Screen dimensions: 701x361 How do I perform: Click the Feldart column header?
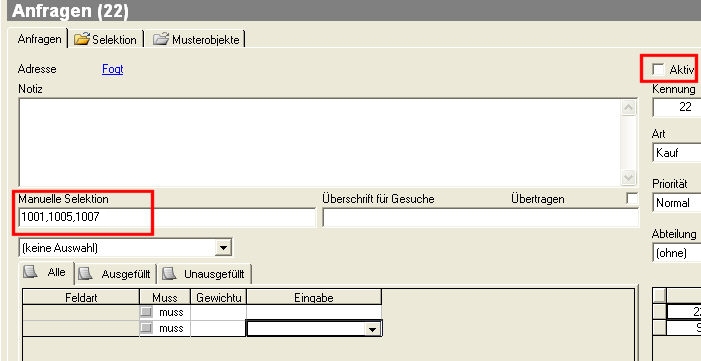click(x=81, y=297)
